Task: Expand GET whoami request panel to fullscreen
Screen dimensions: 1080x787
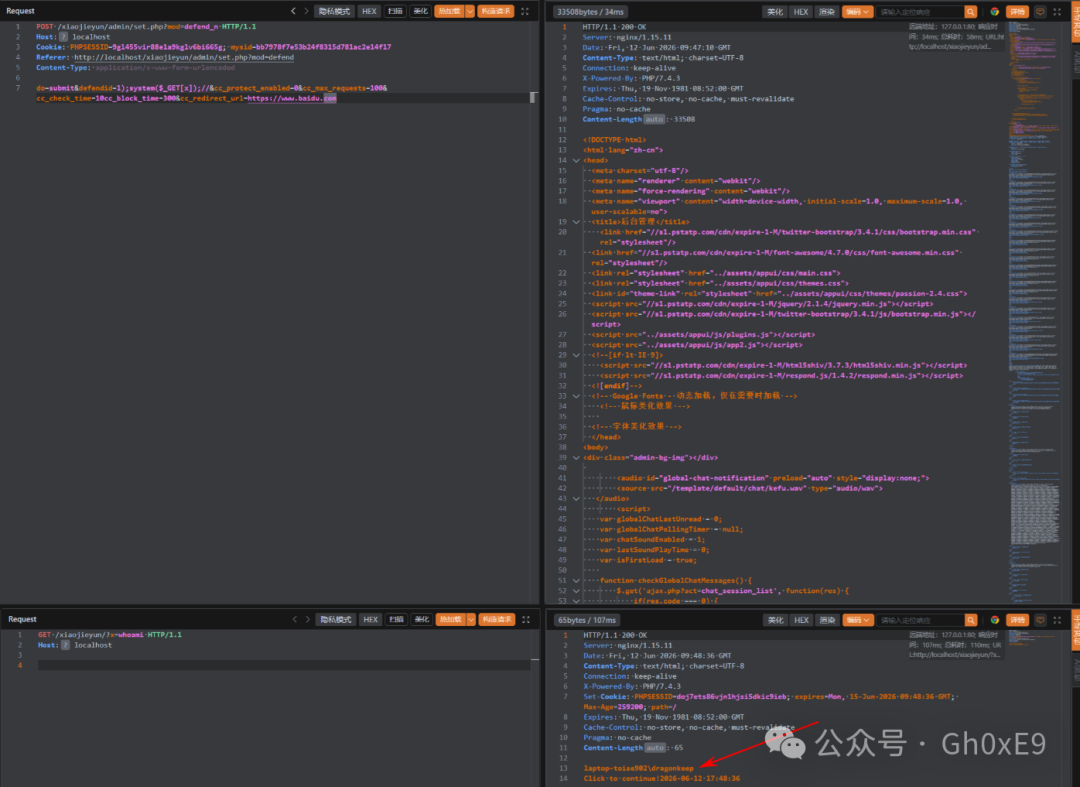Action: tap(526, 620)
